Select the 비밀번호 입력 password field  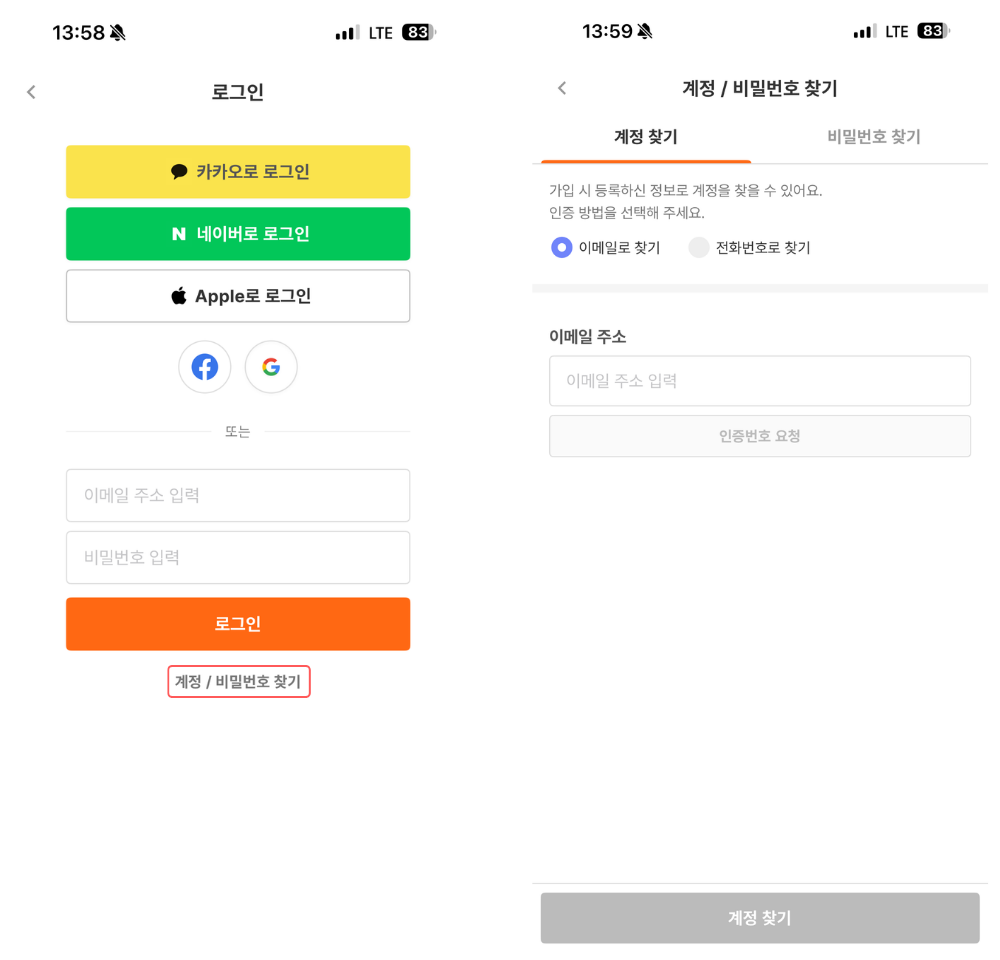238,557
